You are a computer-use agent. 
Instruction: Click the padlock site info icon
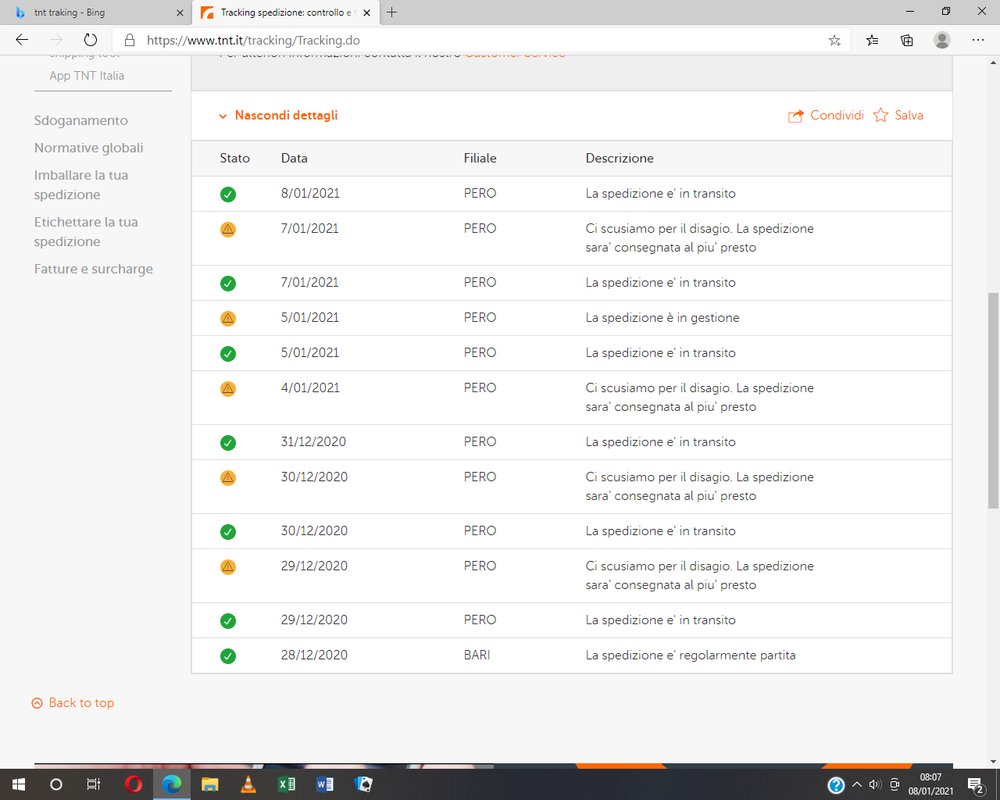(129, 40)
